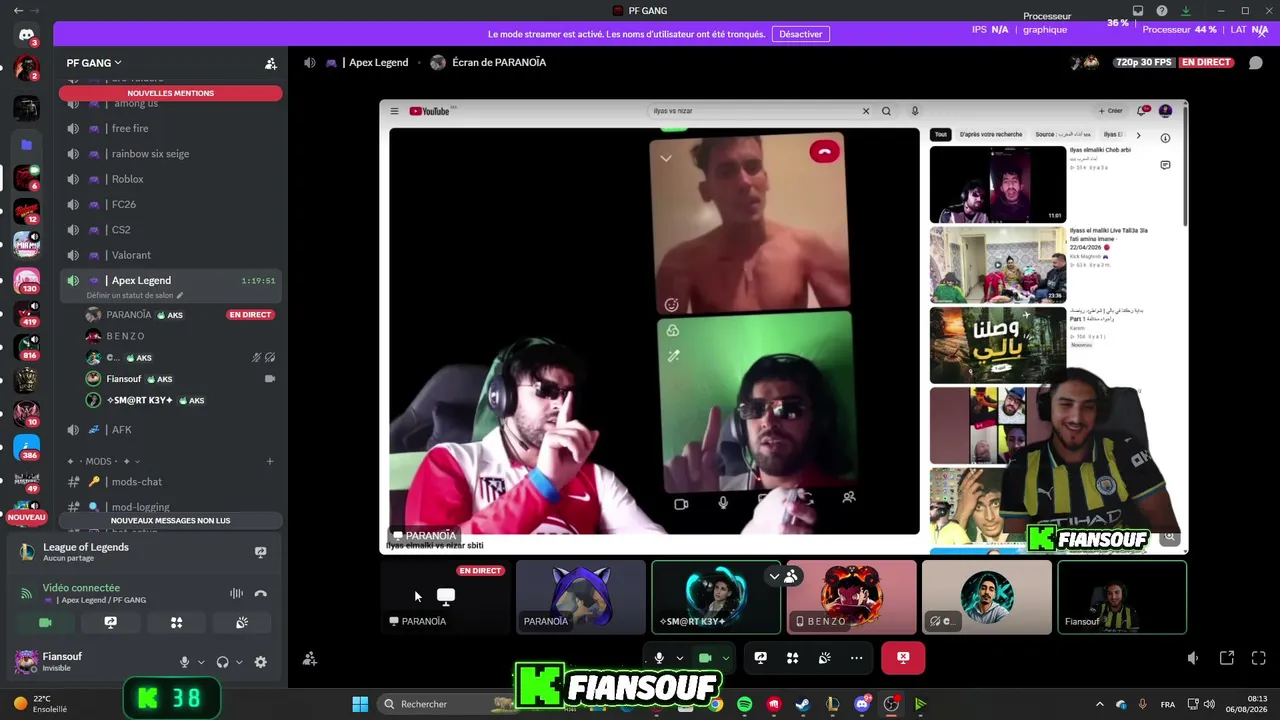This screenshot has height=720, width=1280.
Task: Deactivate streamer mode with Désactiver button
Action: pos(801,34)
